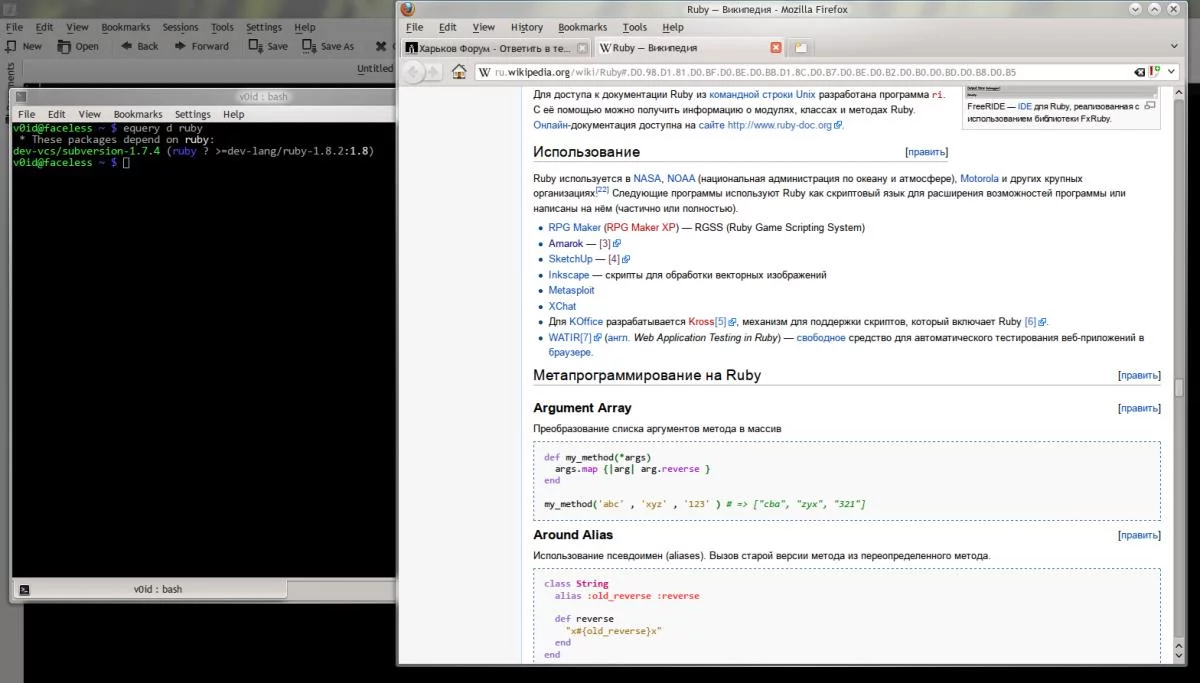The width and height of the screenshot is (1200, 683).
Task: Open the Inkscape article link
Action: tap(568, 274)
